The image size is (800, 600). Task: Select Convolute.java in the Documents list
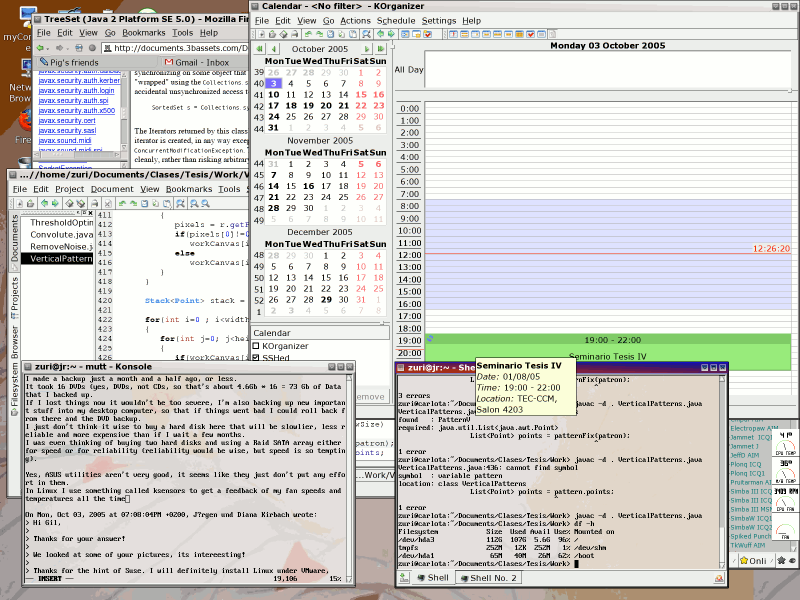[x=60, y=235]
